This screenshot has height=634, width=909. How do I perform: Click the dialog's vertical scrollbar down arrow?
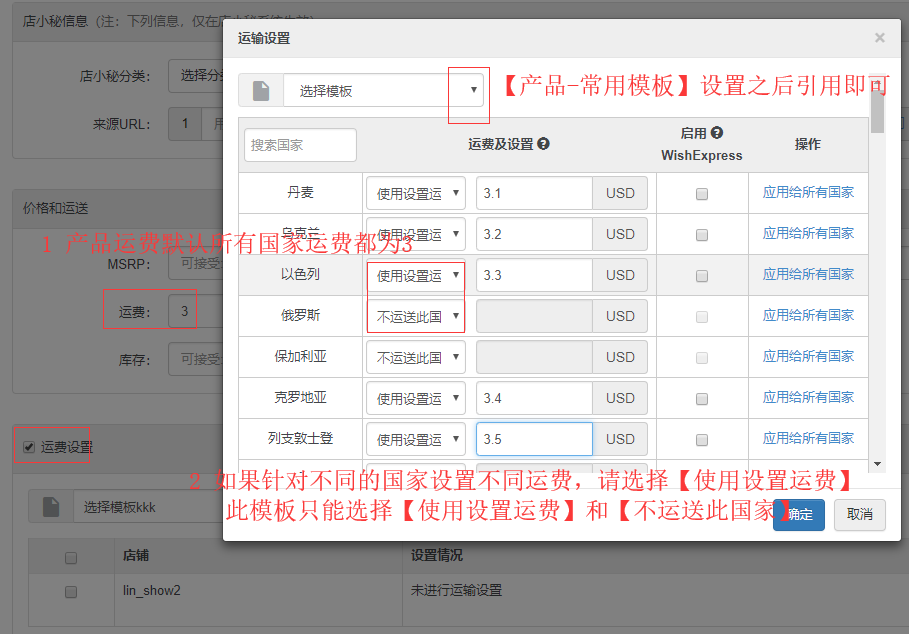[877, 464]
